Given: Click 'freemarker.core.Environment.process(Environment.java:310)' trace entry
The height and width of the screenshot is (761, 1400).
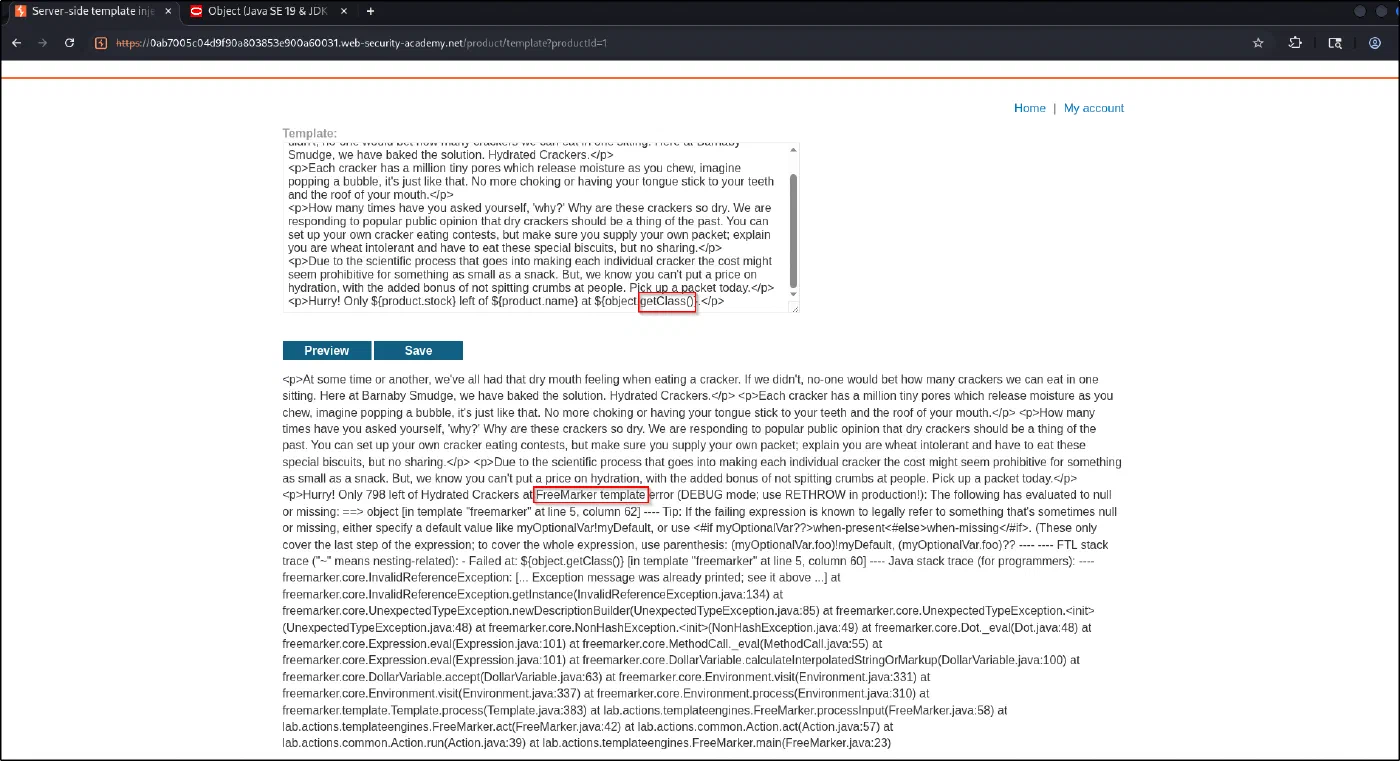Looking at the screenshot, I should (x=762, y=694).
